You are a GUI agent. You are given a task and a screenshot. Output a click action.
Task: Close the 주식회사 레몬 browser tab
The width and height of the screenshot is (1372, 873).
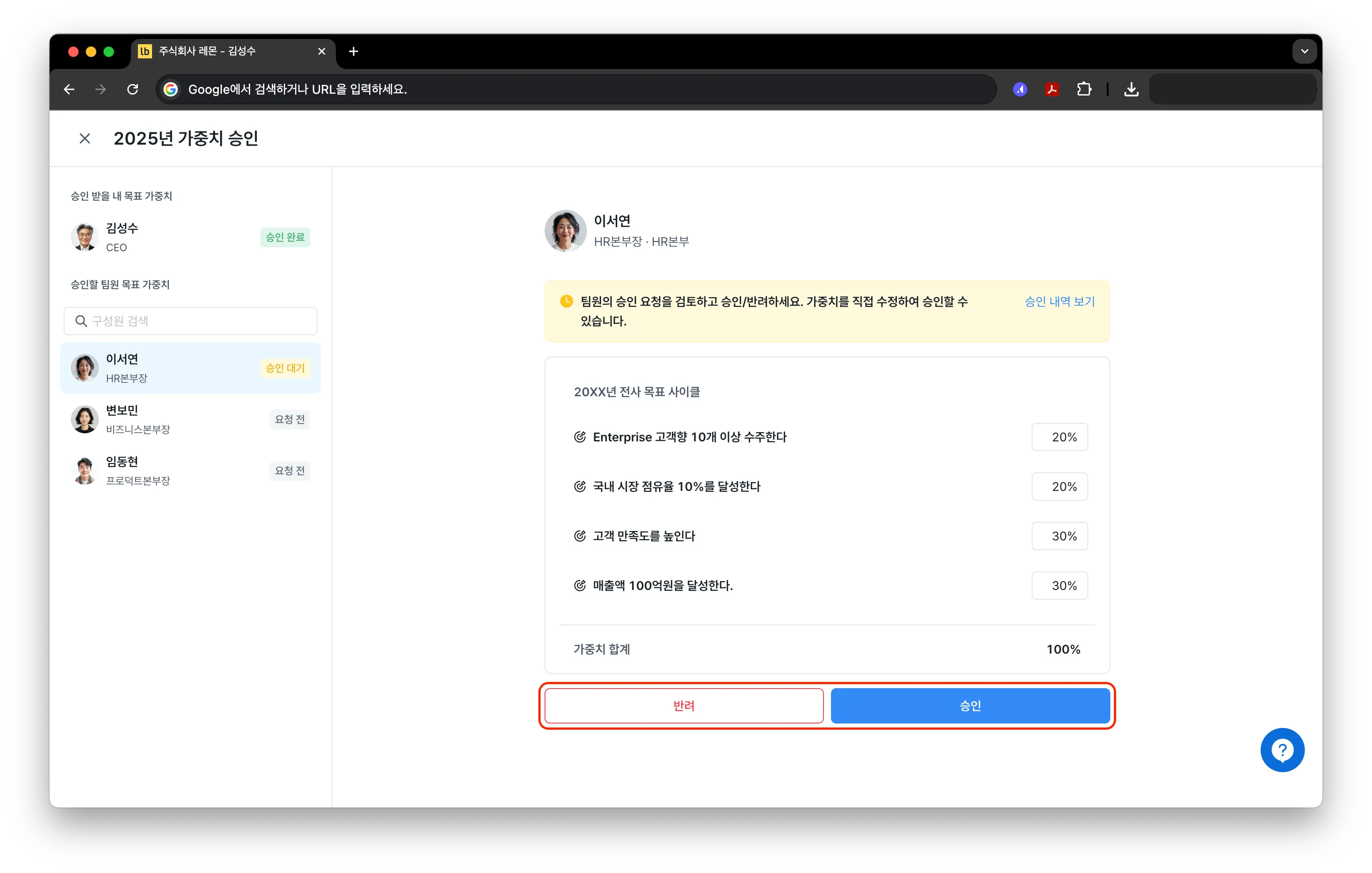point(322,51)
